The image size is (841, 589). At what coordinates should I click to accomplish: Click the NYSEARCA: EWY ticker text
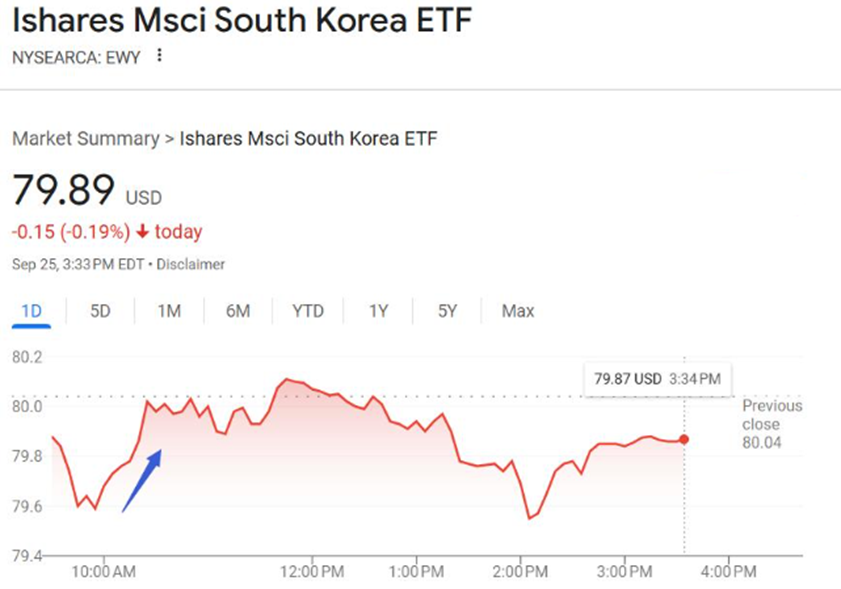[x=76, y=57]
